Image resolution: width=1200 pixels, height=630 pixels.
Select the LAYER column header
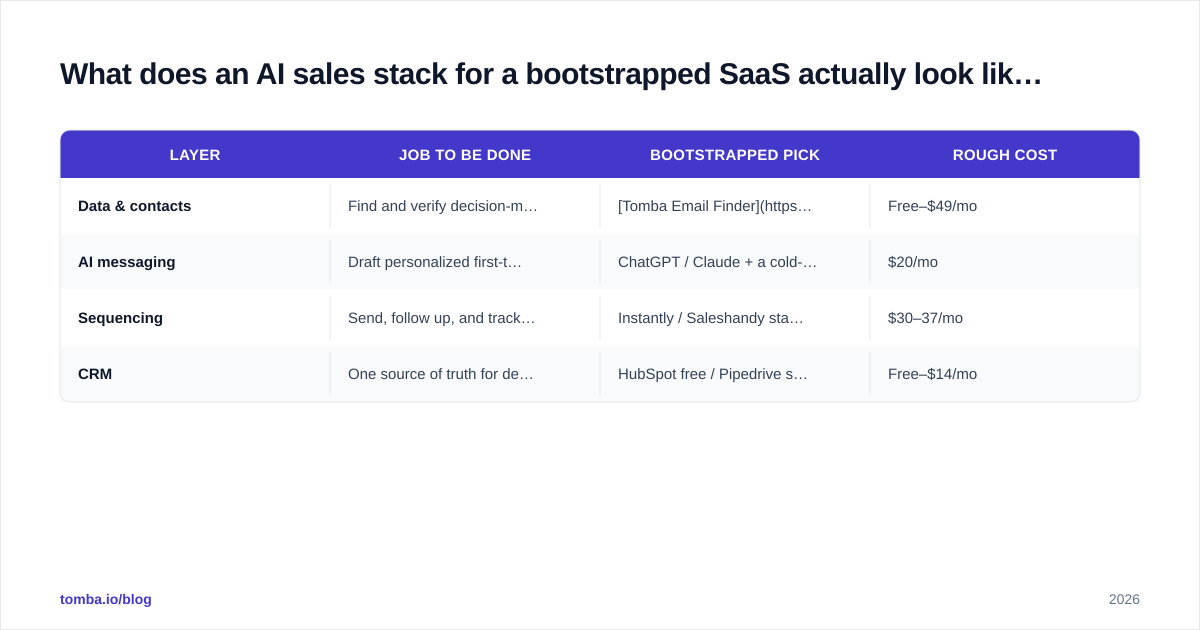click(195, 155)
